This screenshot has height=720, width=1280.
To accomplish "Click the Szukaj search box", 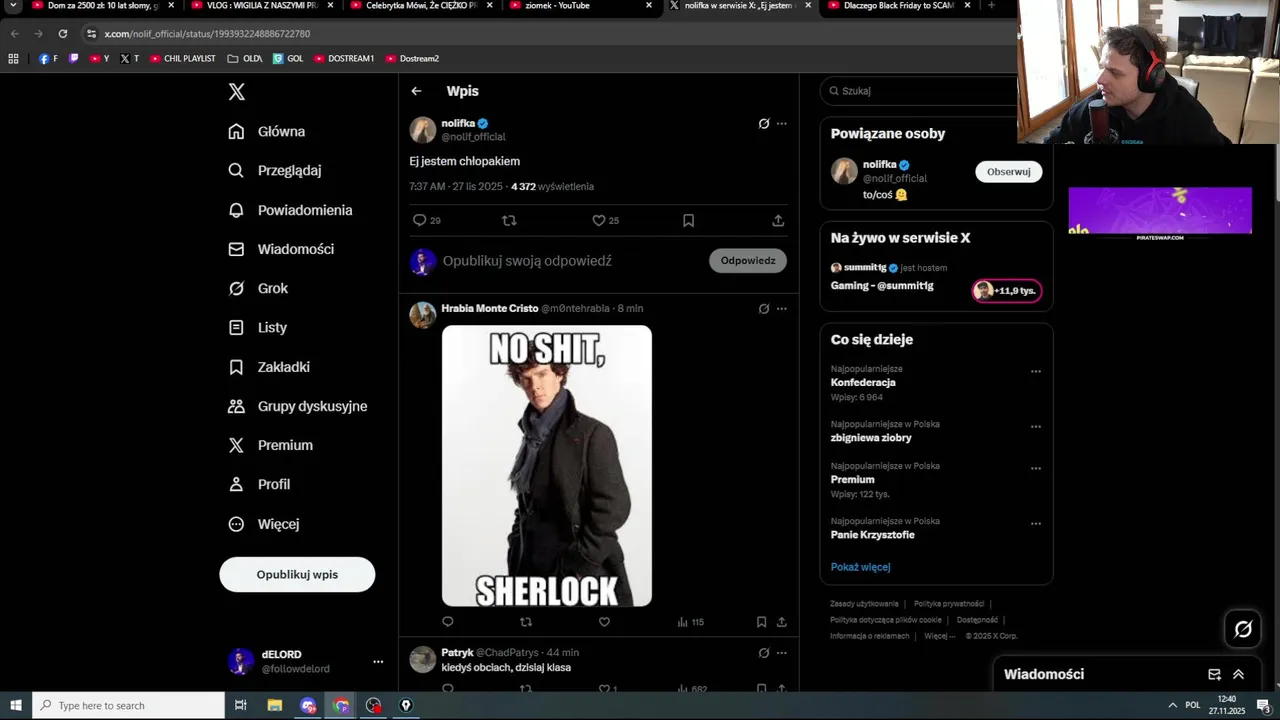I will point(920,91).
